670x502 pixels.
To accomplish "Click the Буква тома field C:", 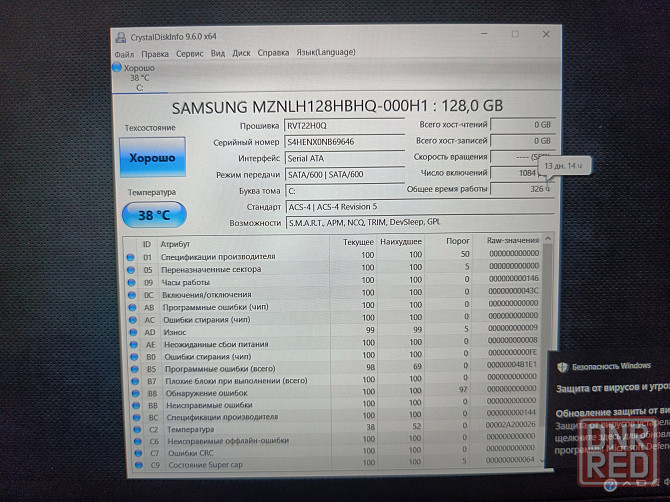I will click(344, 191).
